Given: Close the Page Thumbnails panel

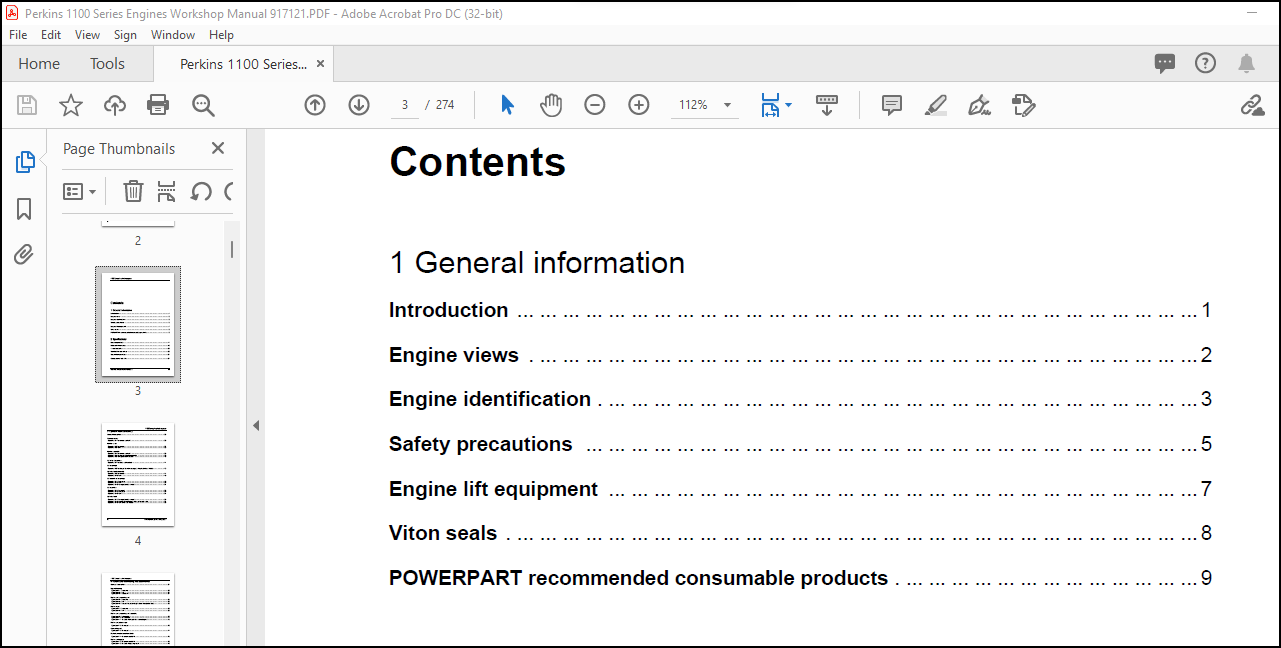Looking at the screenshot, I should click(218, 148).
